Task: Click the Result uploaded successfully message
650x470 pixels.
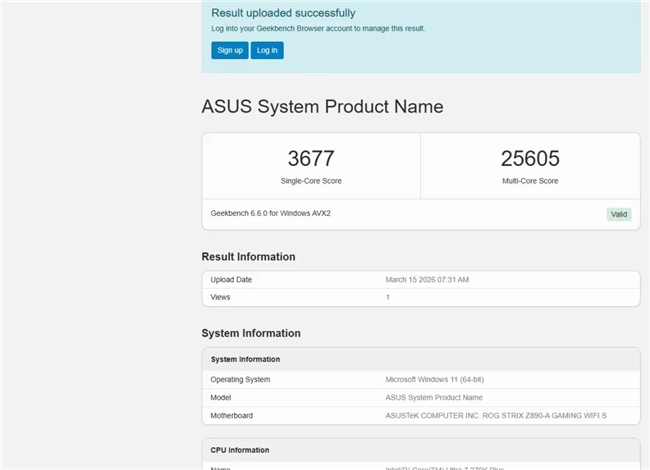Action: 283,13
